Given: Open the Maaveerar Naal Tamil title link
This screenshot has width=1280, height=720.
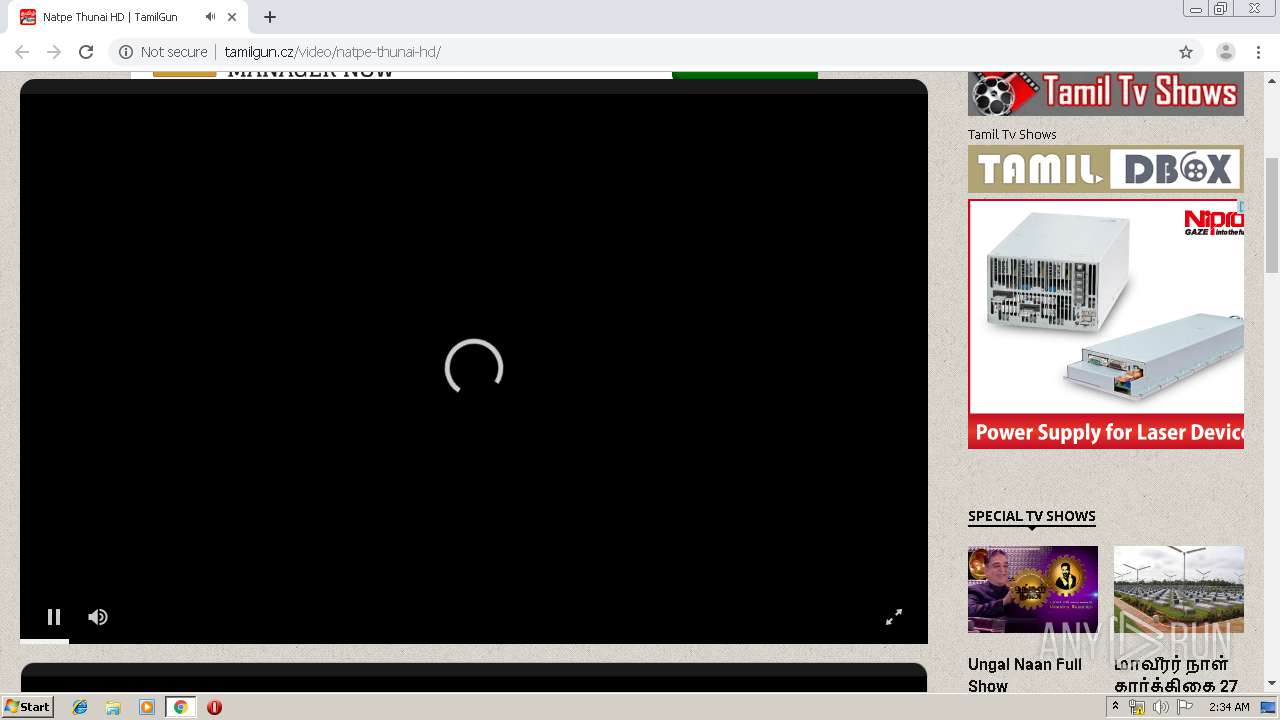Looking at the screenshot, I should click(x=1176, y=675).
